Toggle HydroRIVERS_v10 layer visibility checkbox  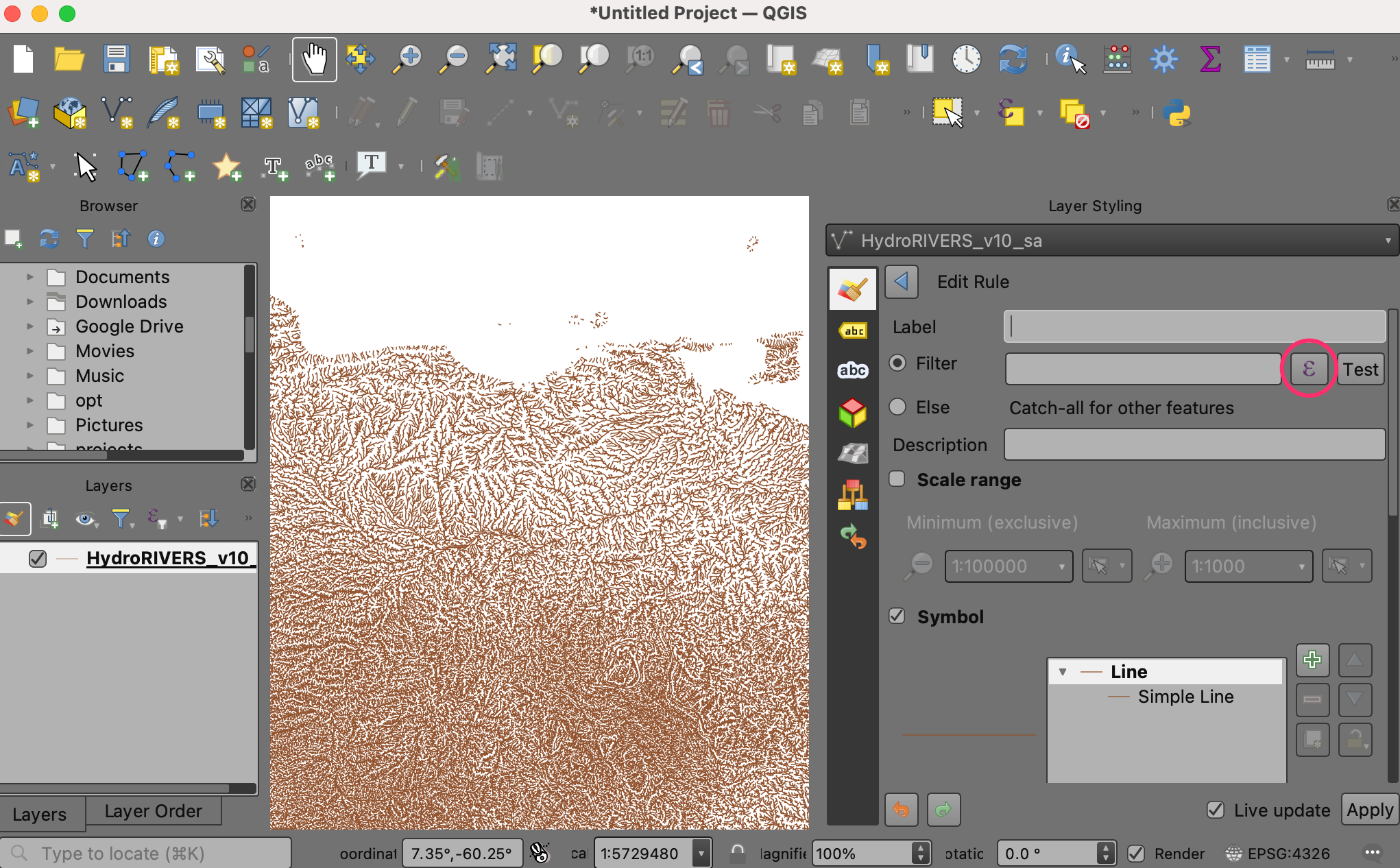[x=38, y=559]
